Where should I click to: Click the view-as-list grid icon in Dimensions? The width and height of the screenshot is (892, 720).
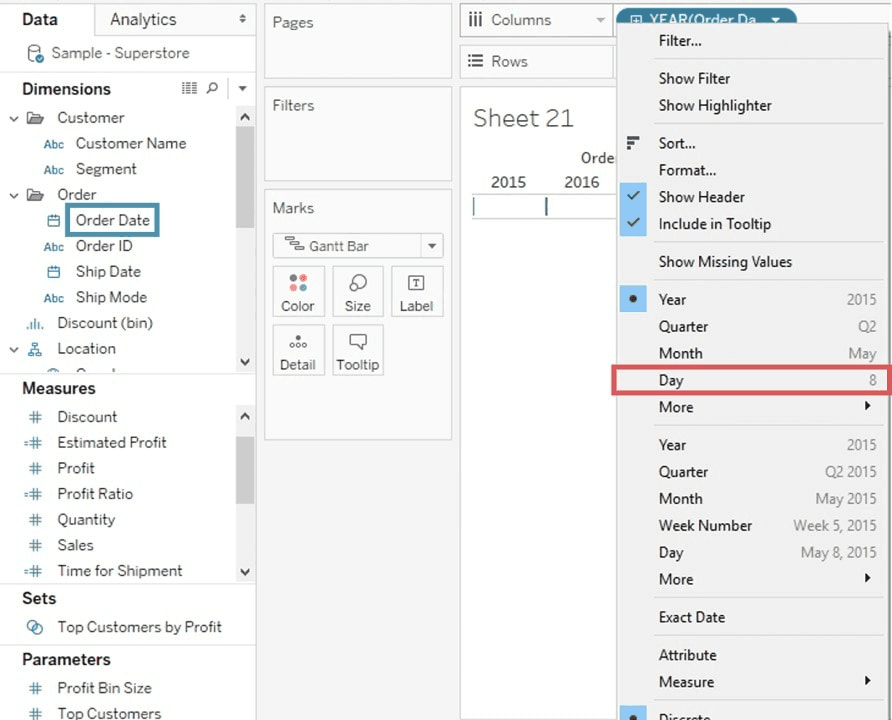(x=189, y=89)
